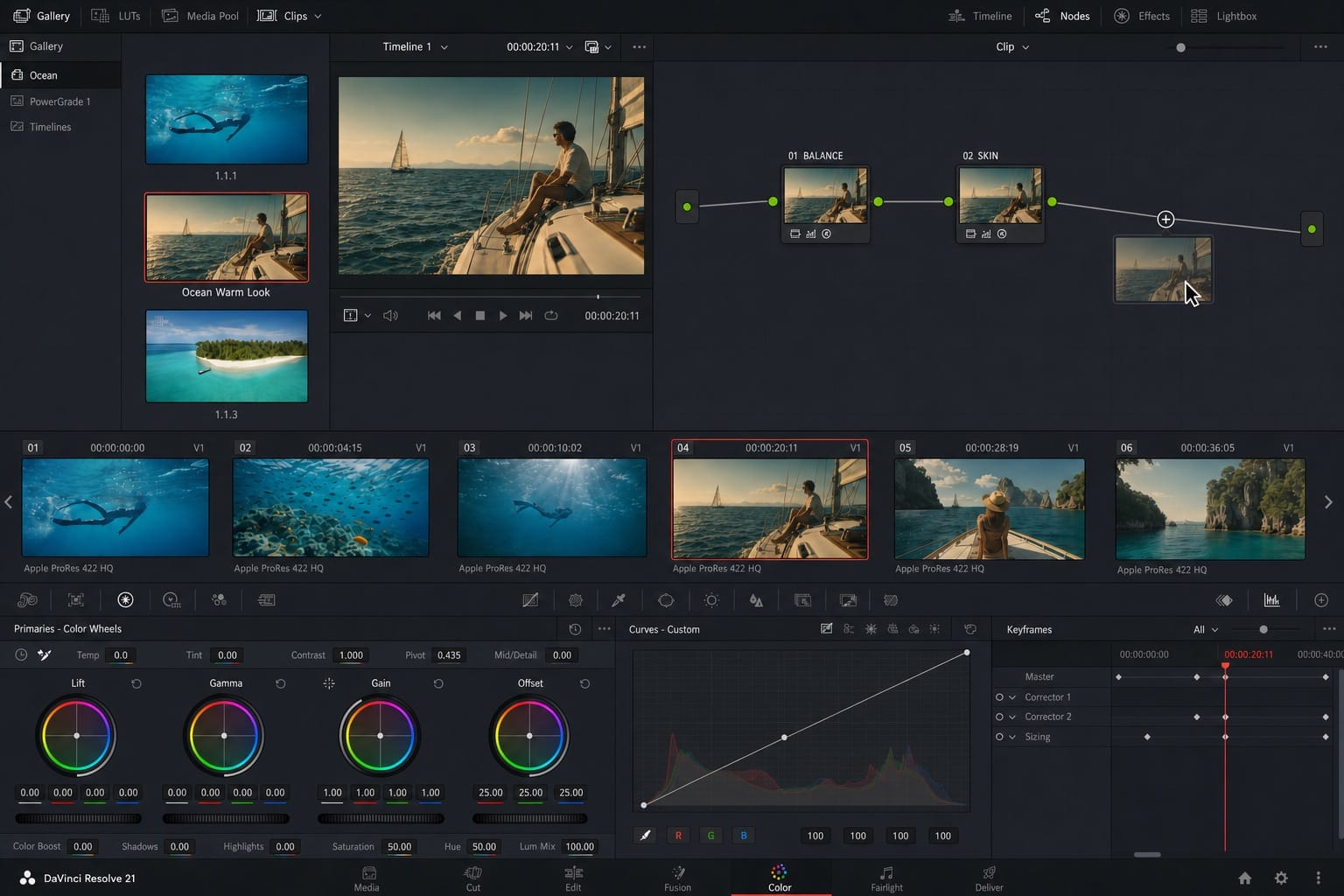Screen dimensions: 1344x896
Task: Open the Qualifier eyedropper palette
Action: pyautogui.click(x=619, y=600)
